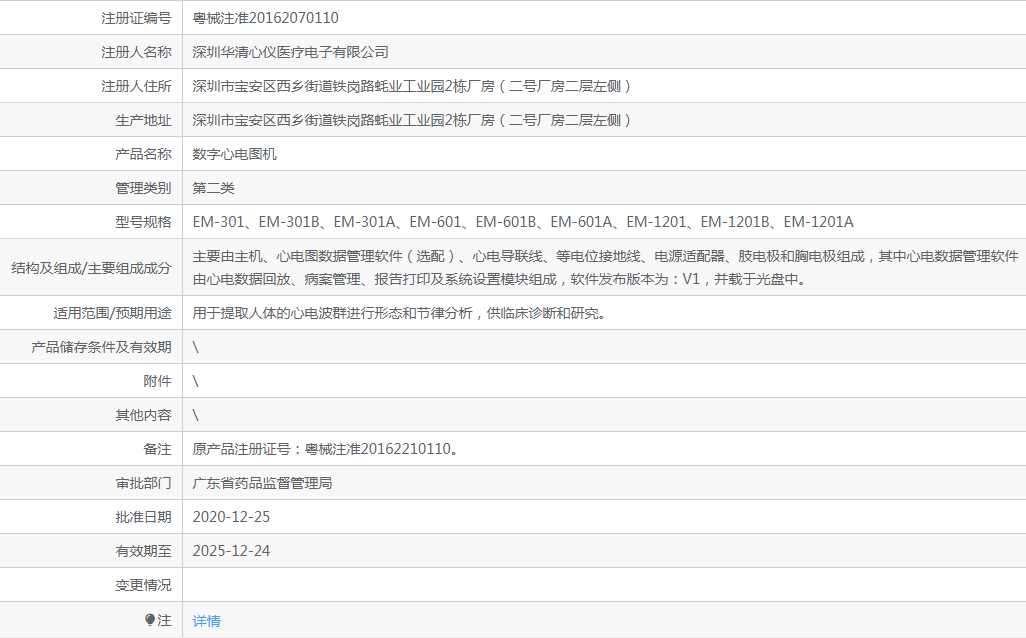
Task: Select approval department 广东省药品监督管理局
Action: point(262,483)
